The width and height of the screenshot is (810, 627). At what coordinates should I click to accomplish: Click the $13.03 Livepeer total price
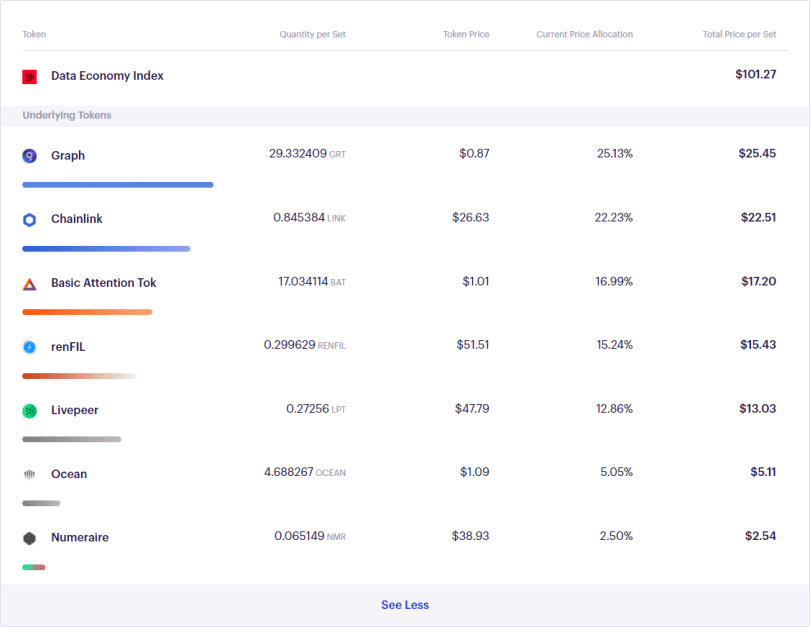(x=758, y=409)
